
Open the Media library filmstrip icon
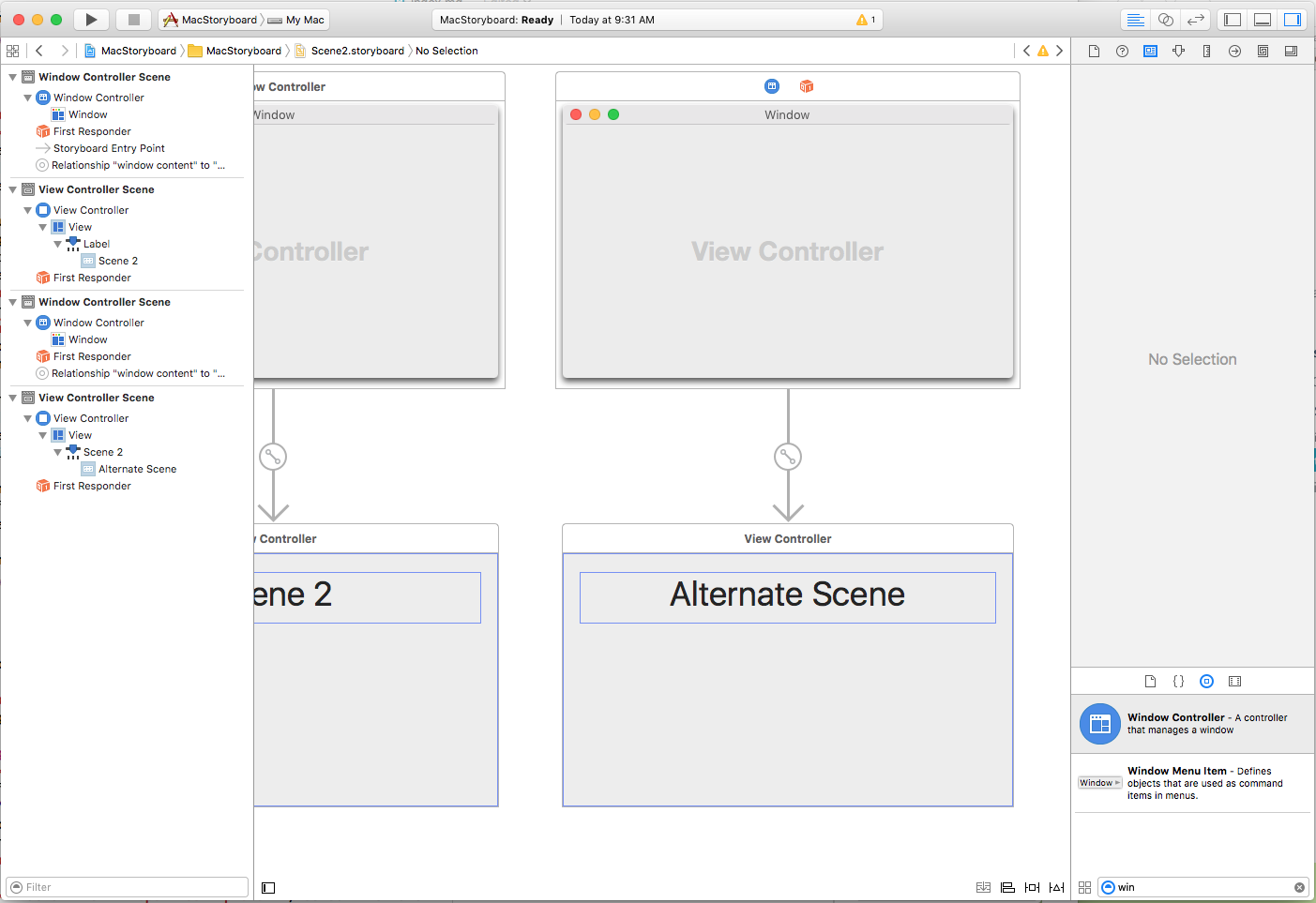(1235, 681)
